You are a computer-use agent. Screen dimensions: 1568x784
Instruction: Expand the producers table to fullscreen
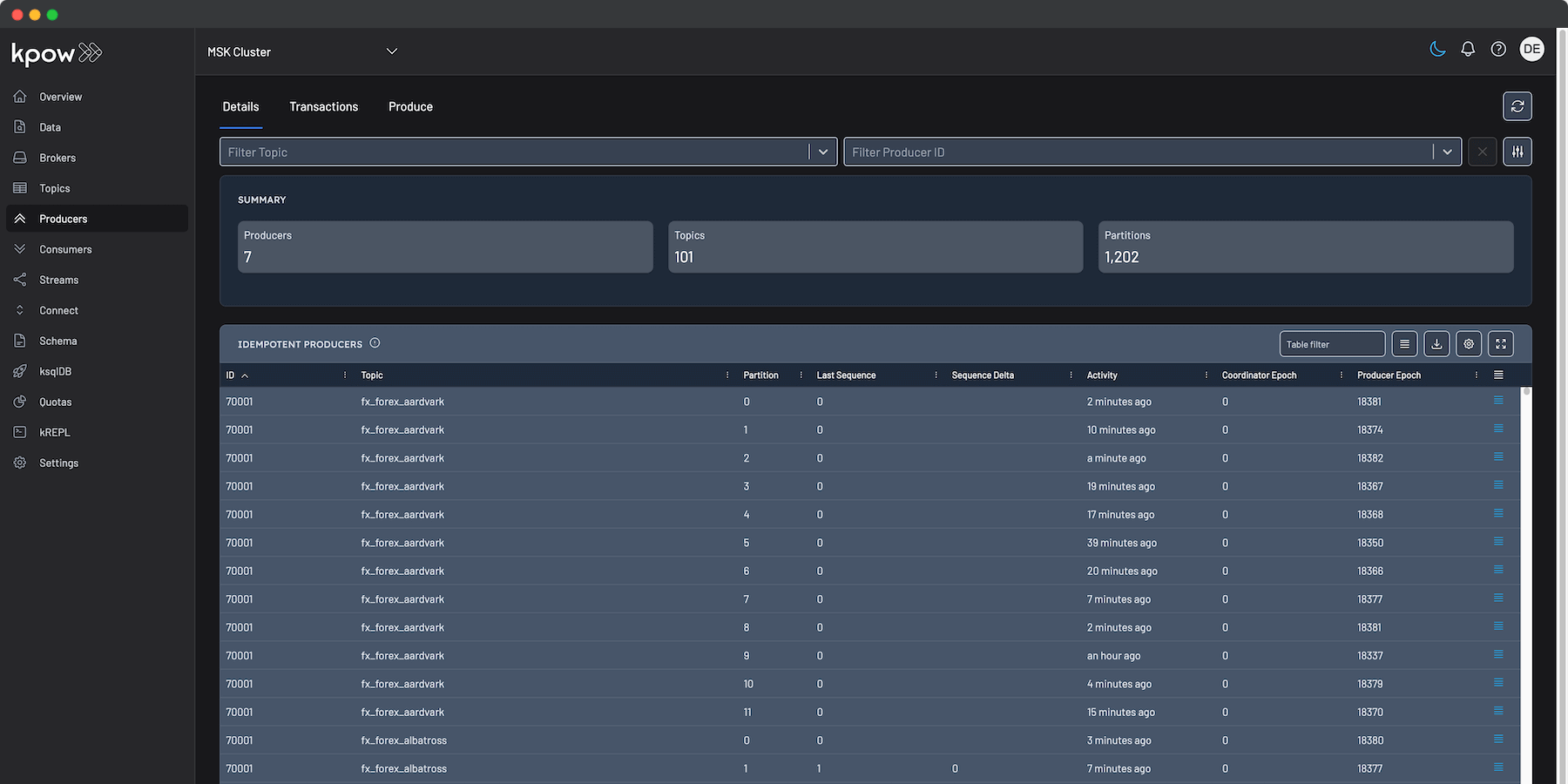tap(1500, 343)
